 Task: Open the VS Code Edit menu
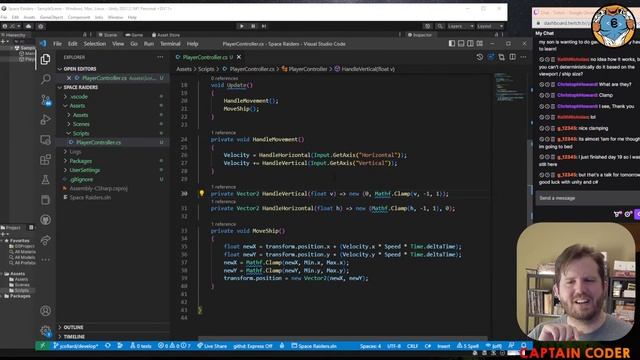pyautogui.click(x=73, y=44)
